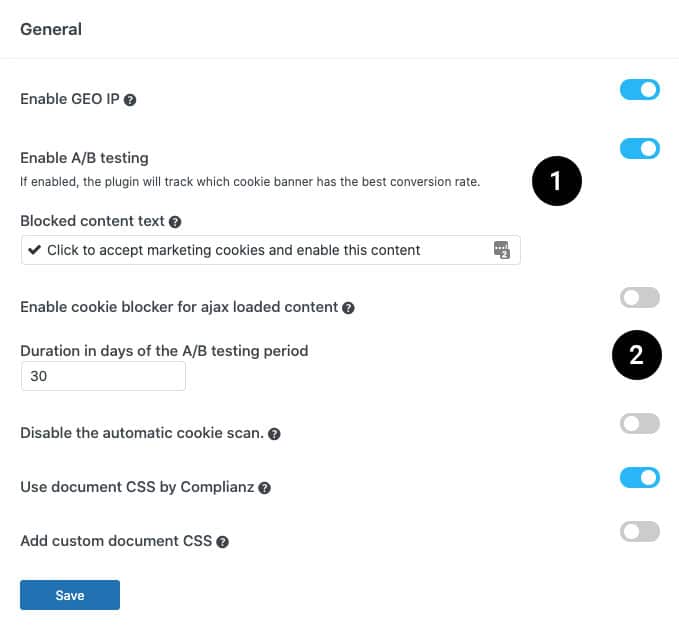This screenshot has width=679, height=635.
Task: Show help for custom document CSS
Action: [x=223, y=542]
